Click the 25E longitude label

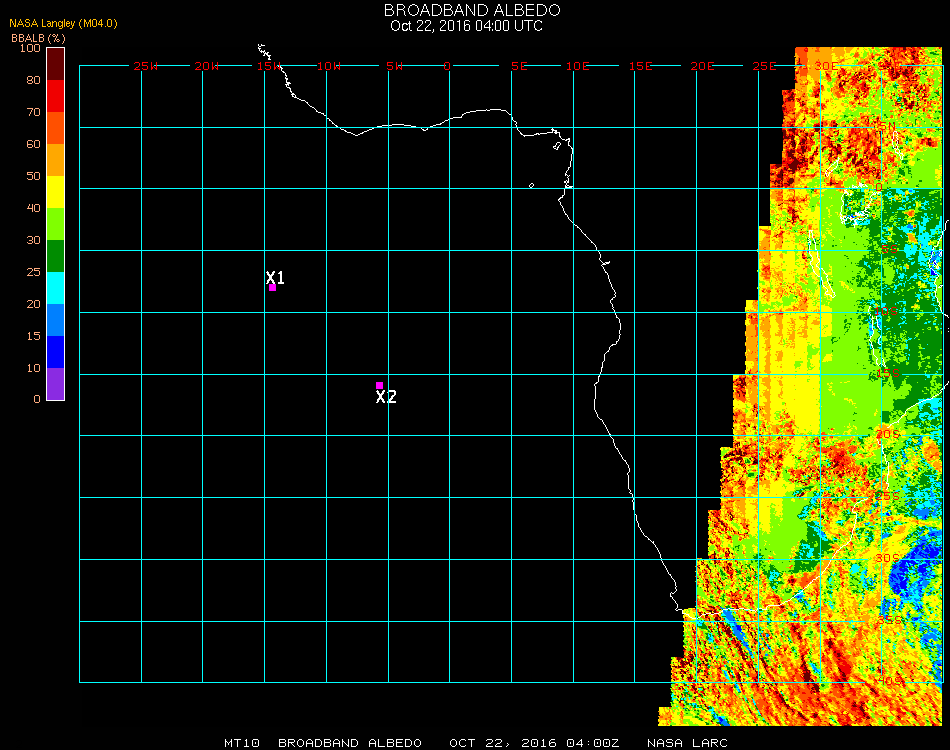764,66
